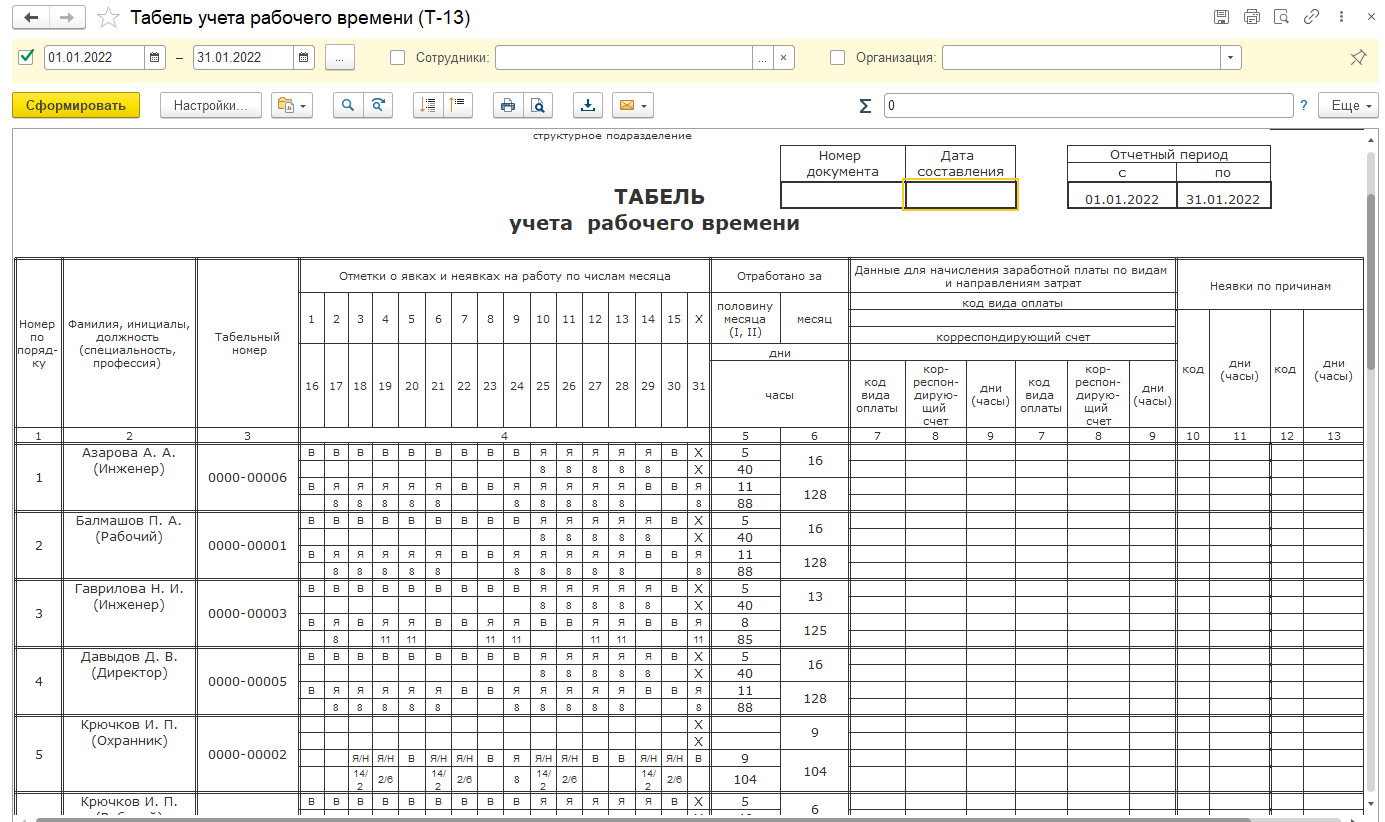Enable the Организация filter checkbox
The height and width of the screenshot is (822, 1385).
(838, 58)
